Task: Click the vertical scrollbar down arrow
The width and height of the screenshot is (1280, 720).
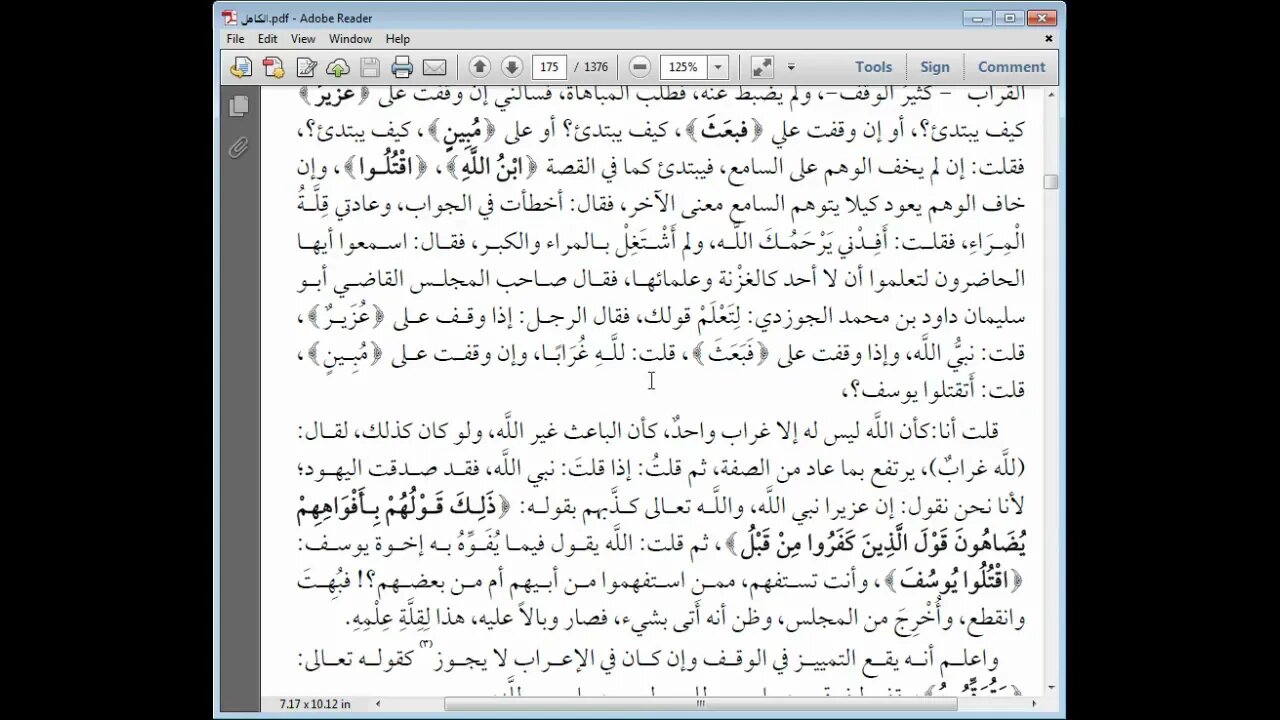Action: click(x=1050, y=688)
